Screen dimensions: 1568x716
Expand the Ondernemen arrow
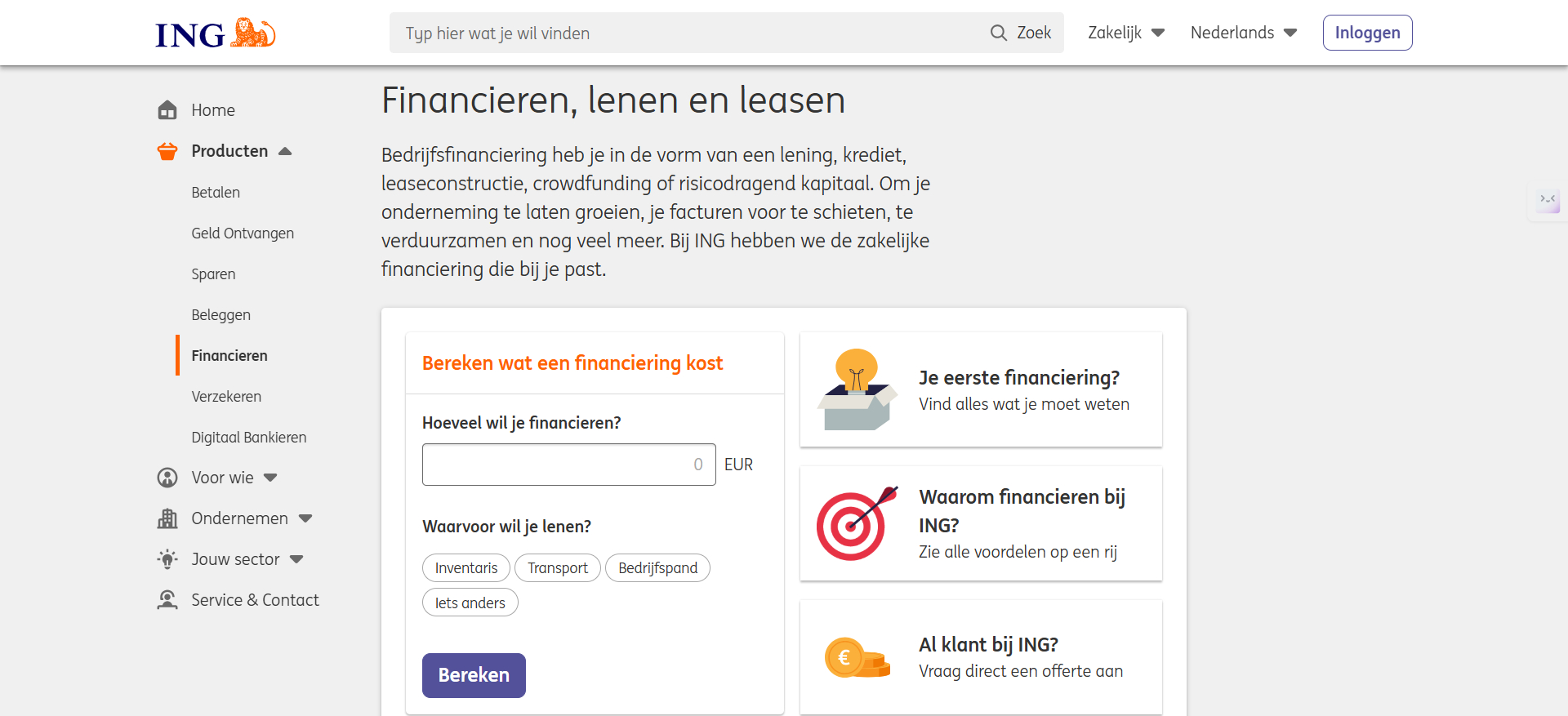click(305, 518)
